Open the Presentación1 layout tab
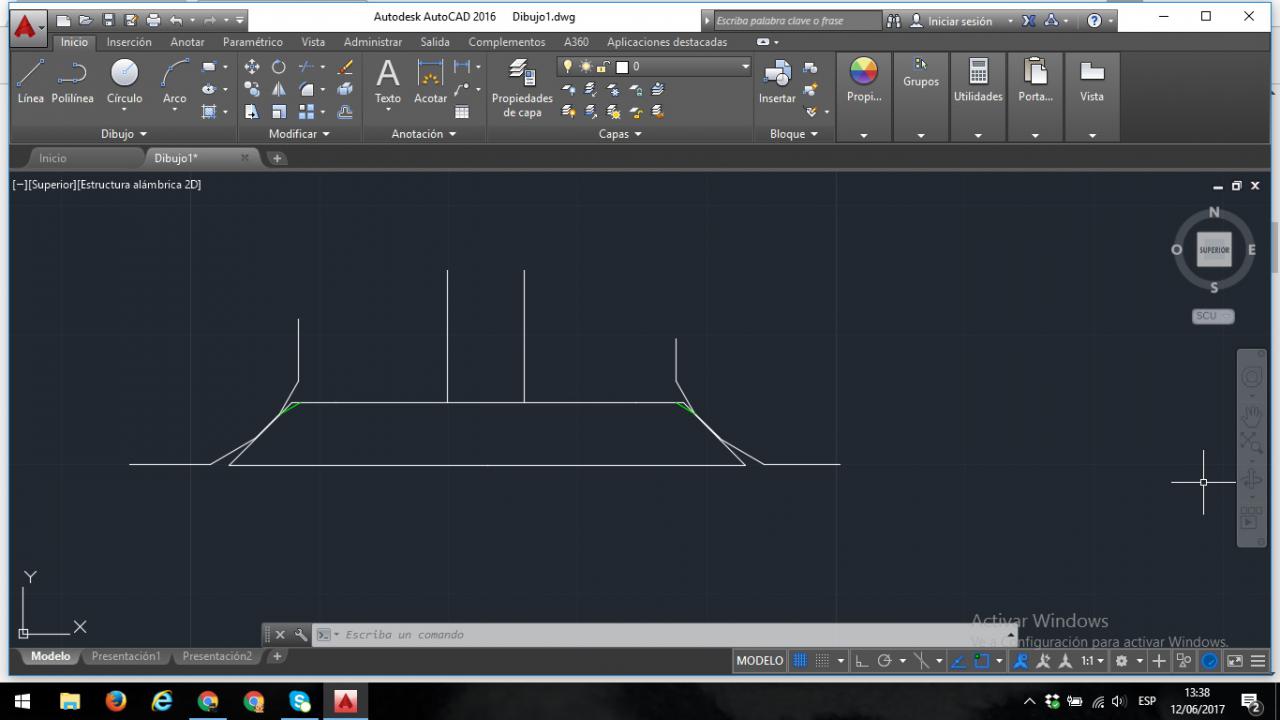This screenshot has width=1280, height=720. [125, 657]
